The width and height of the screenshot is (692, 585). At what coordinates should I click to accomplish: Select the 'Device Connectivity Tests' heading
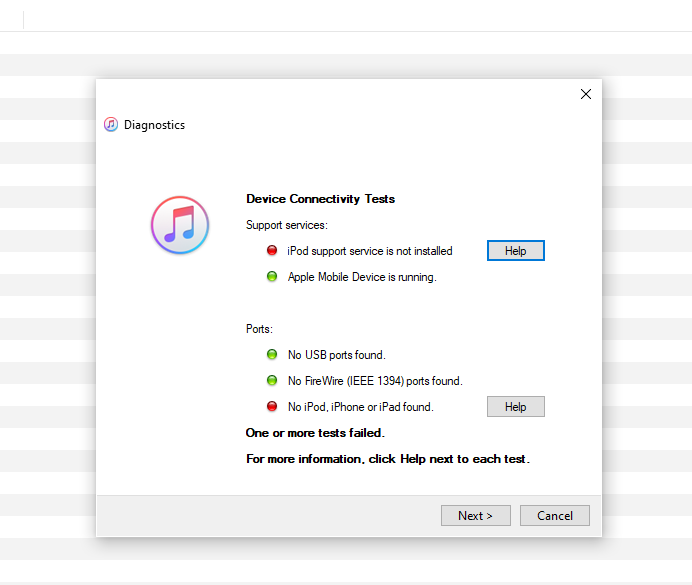[320, 199]
